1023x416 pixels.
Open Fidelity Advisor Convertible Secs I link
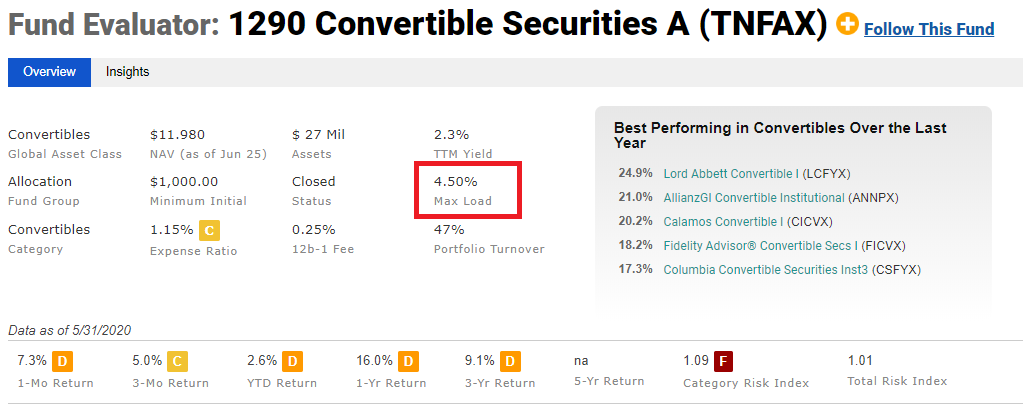pyautogui.click(x=761, y=246)
